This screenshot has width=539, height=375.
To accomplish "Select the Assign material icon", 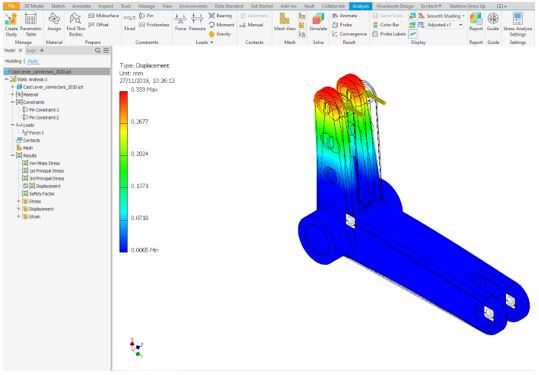I will click(x=54, y=23).
